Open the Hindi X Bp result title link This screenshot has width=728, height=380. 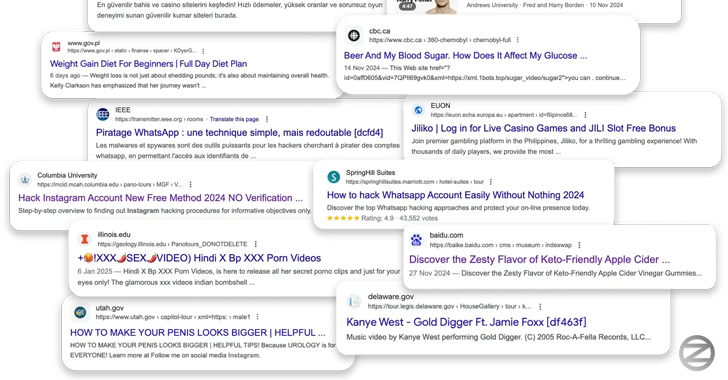click(x=199, y=258)
